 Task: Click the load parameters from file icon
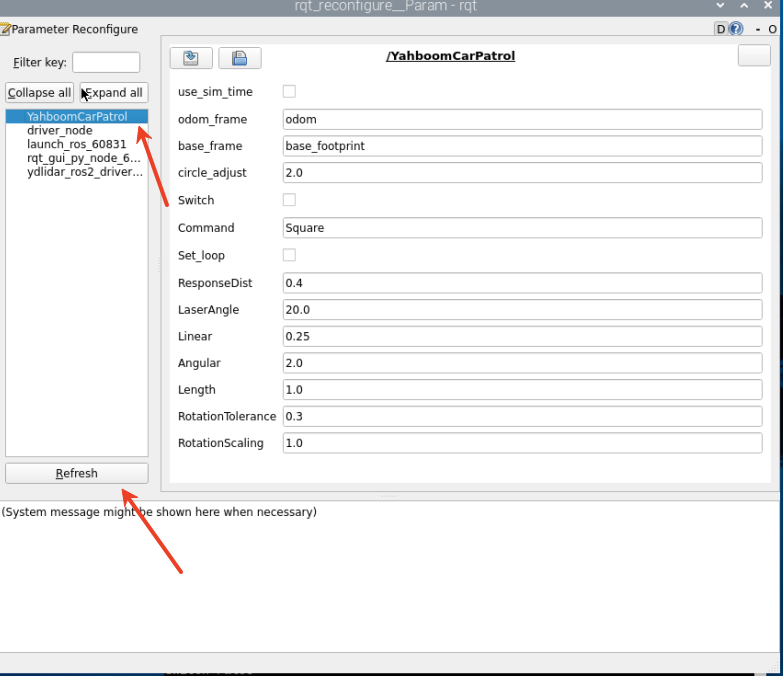pos(191,58)
